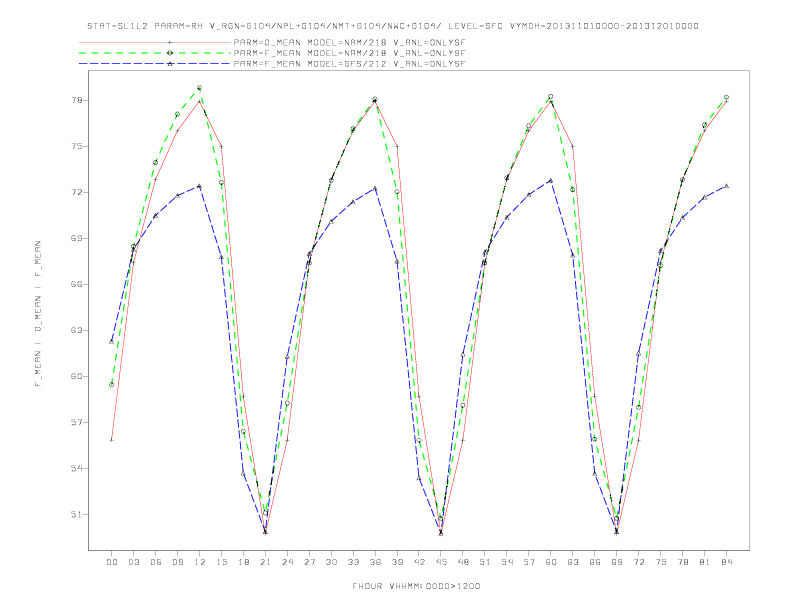The width and height of the screenshot is (792, 612).
Task: Click the blue dashed line sample in legend
Action: [x=155, y=64]
